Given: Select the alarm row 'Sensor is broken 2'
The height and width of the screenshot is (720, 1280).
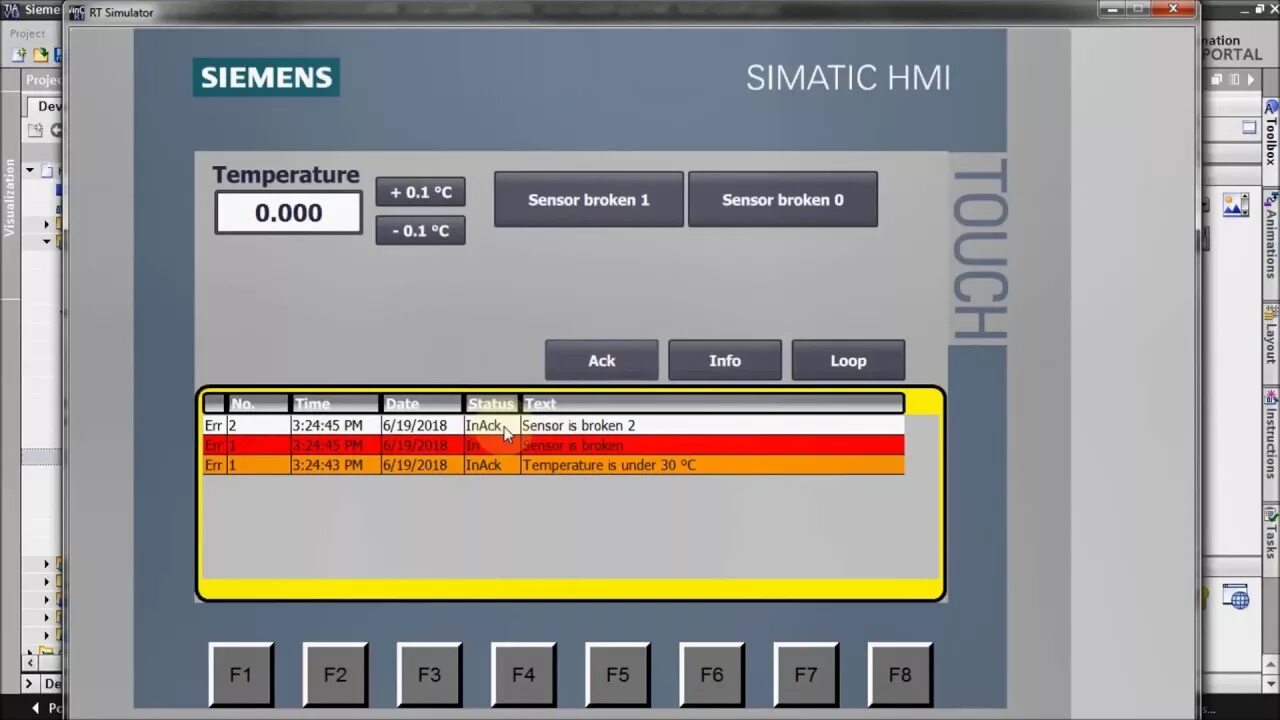Looking at the screenshot, I should point(553,425).
